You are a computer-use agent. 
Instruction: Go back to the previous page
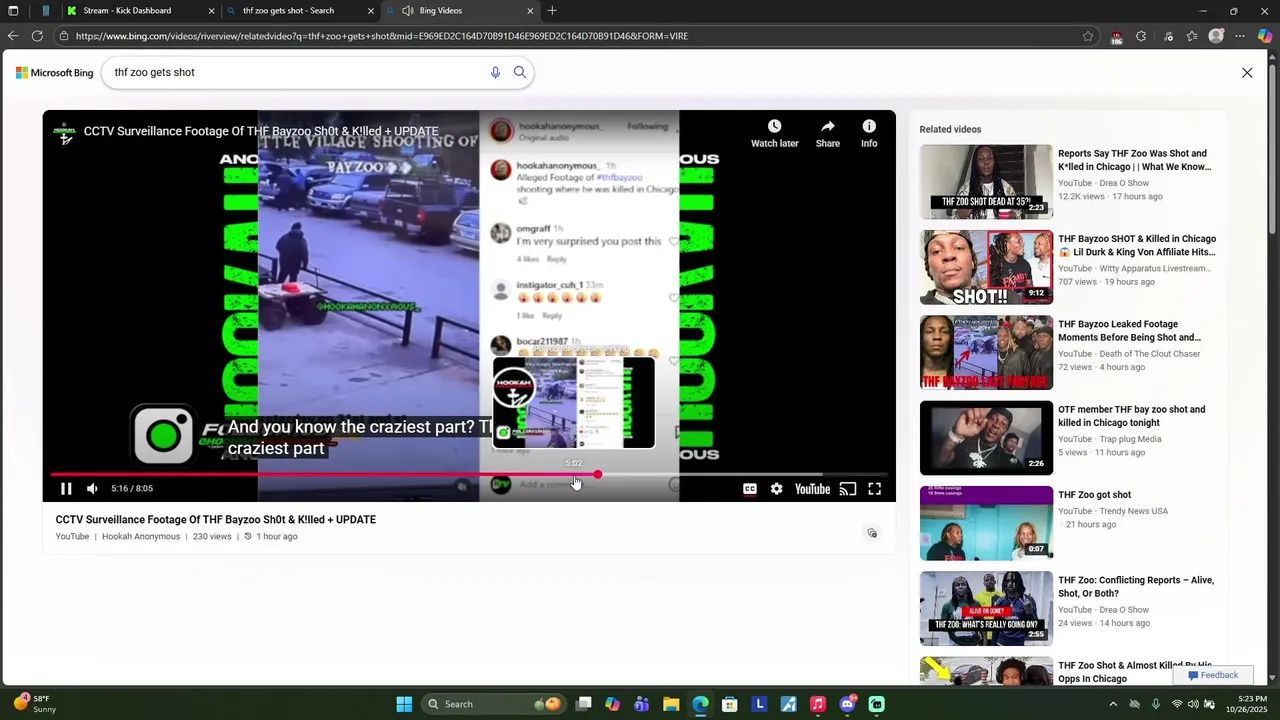[12, 36]
